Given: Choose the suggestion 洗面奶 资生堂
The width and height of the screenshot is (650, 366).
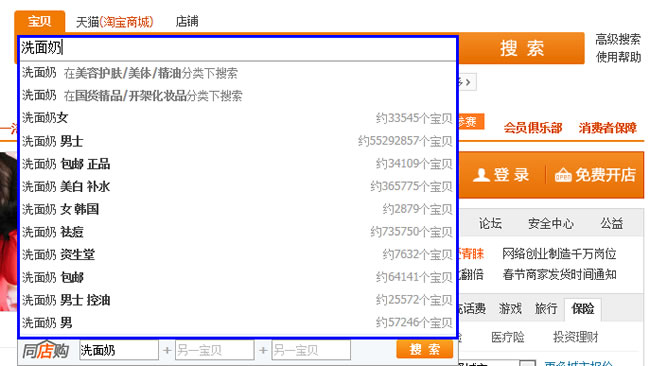Looking at the screenshot, I should pyautogui.click(x=238, y=255).
